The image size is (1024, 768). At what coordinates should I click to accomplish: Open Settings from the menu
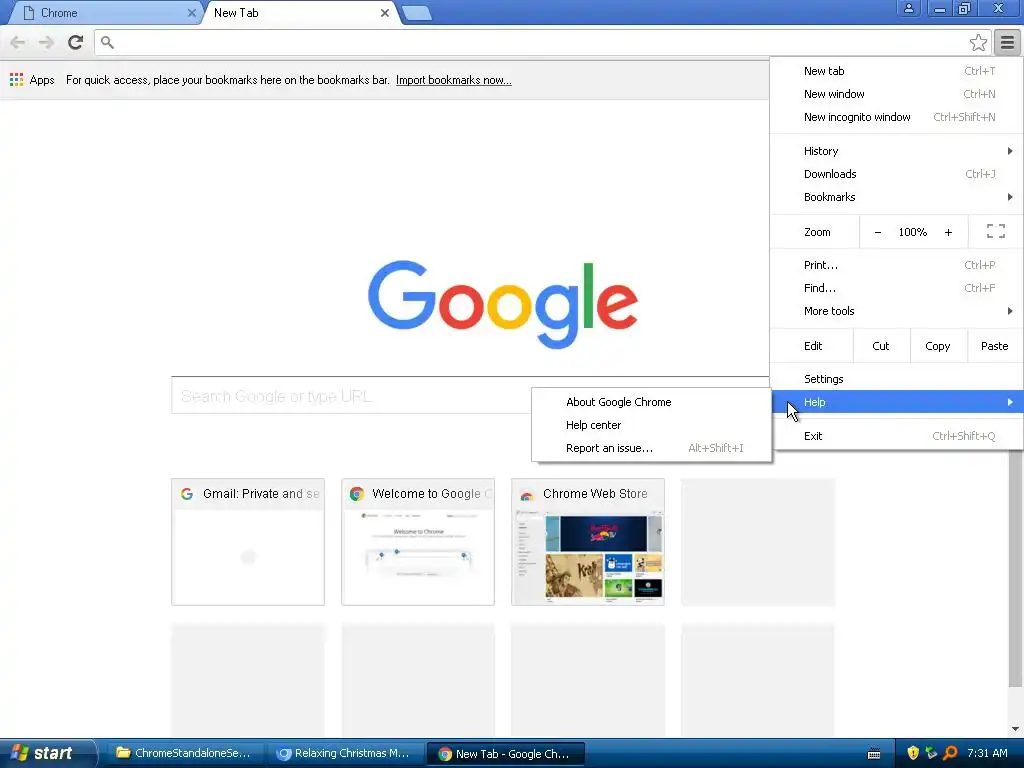click(896, 379)
